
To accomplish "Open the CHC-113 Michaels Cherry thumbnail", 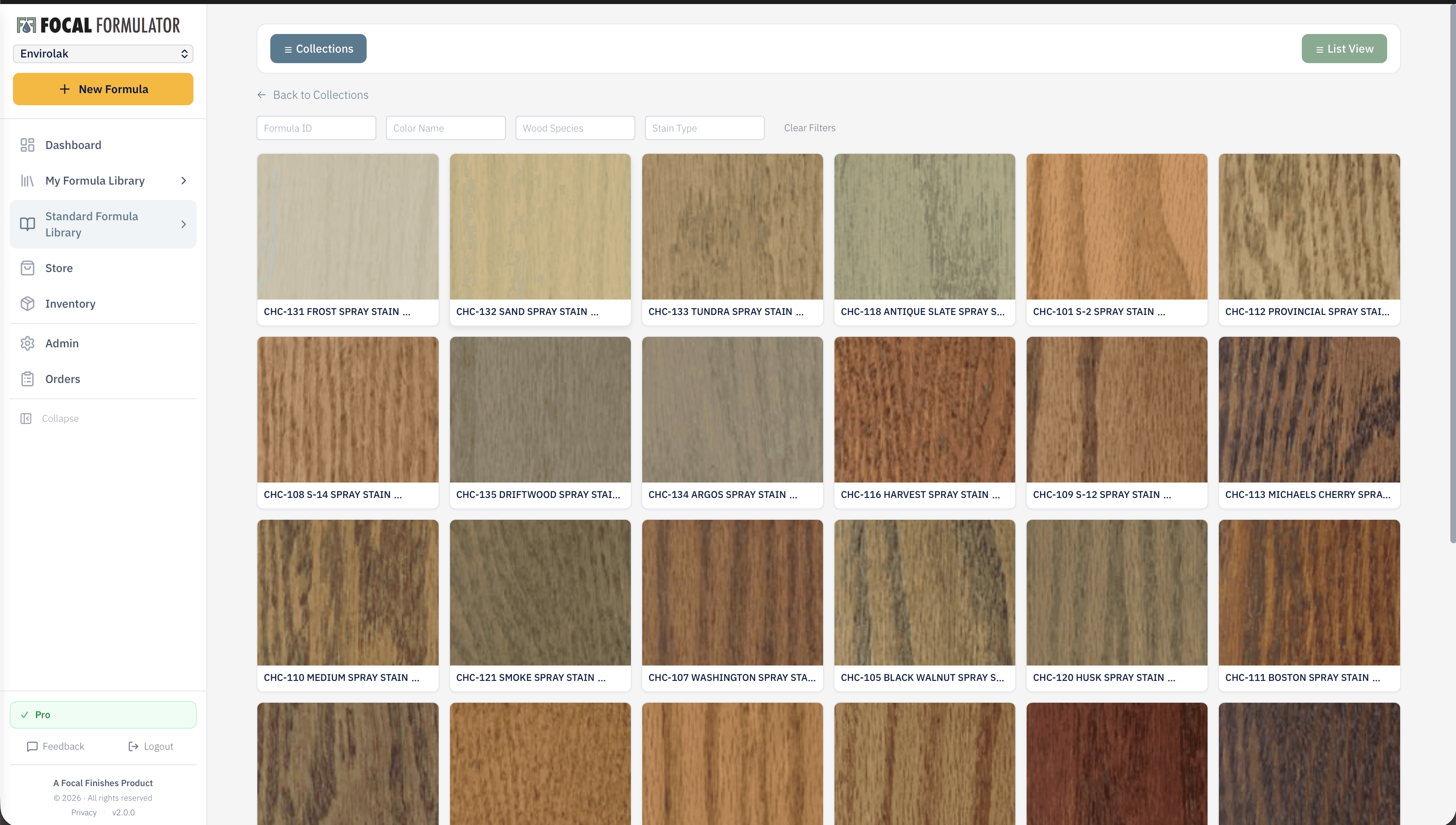I will 1310,410.
